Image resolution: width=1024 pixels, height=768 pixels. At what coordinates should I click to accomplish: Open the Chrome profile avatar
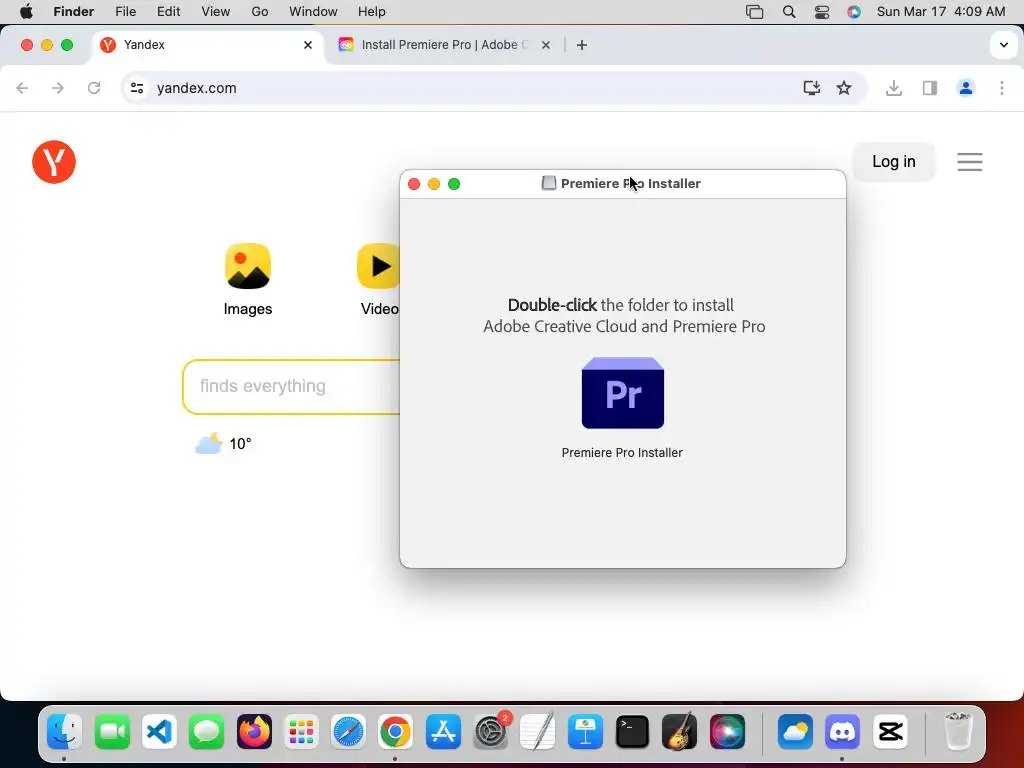tap(965, 88)
